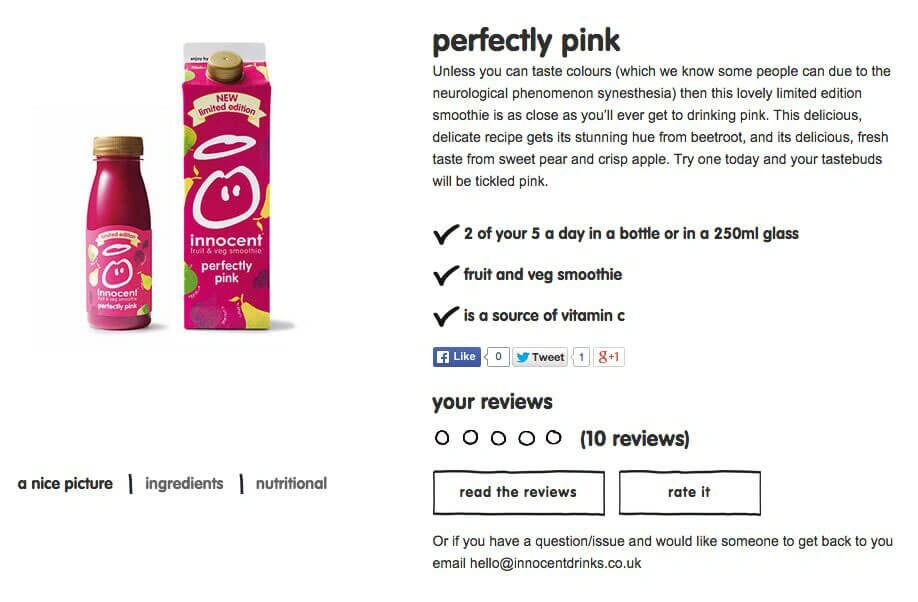Click the small smoothie bottle image
Viewport: 918px width, 602px height.
(119, 232)
